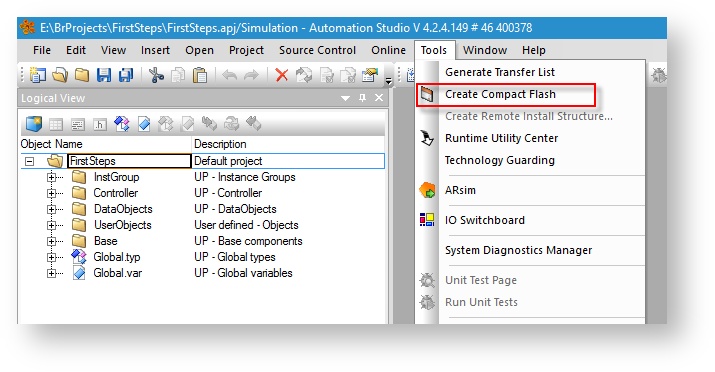Click the blue cube Add Object icon

(34, 124)
